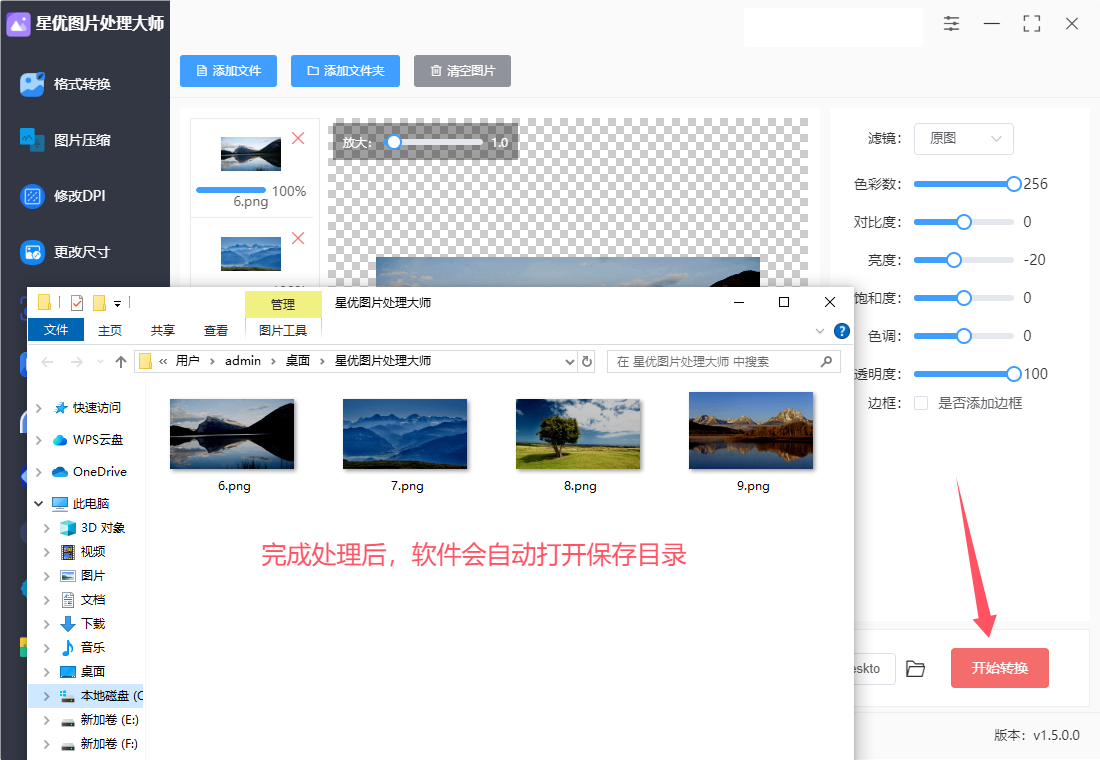Click the 添加文件夹 button
Viewport: 1100px width, 760px height.
pyautogui.click(x=345, y=71)
